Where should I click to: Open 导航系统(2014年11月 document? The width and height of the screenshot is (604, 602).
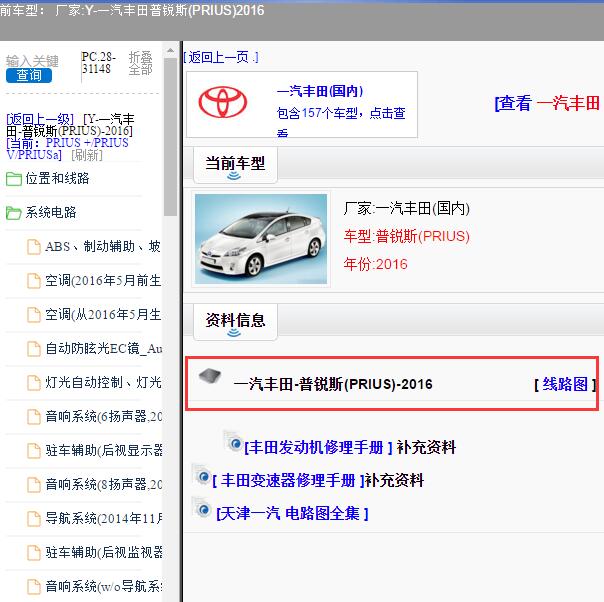[103, 518]
